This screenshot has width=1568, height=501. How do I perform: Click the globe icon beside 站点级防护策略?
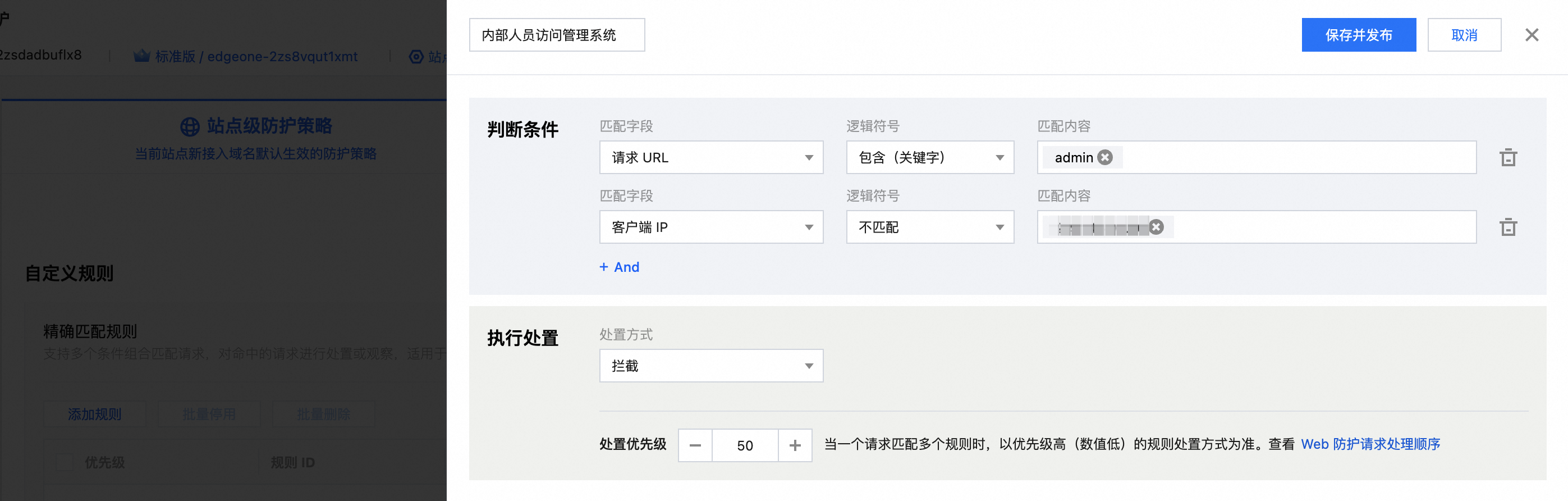(190, 126)
